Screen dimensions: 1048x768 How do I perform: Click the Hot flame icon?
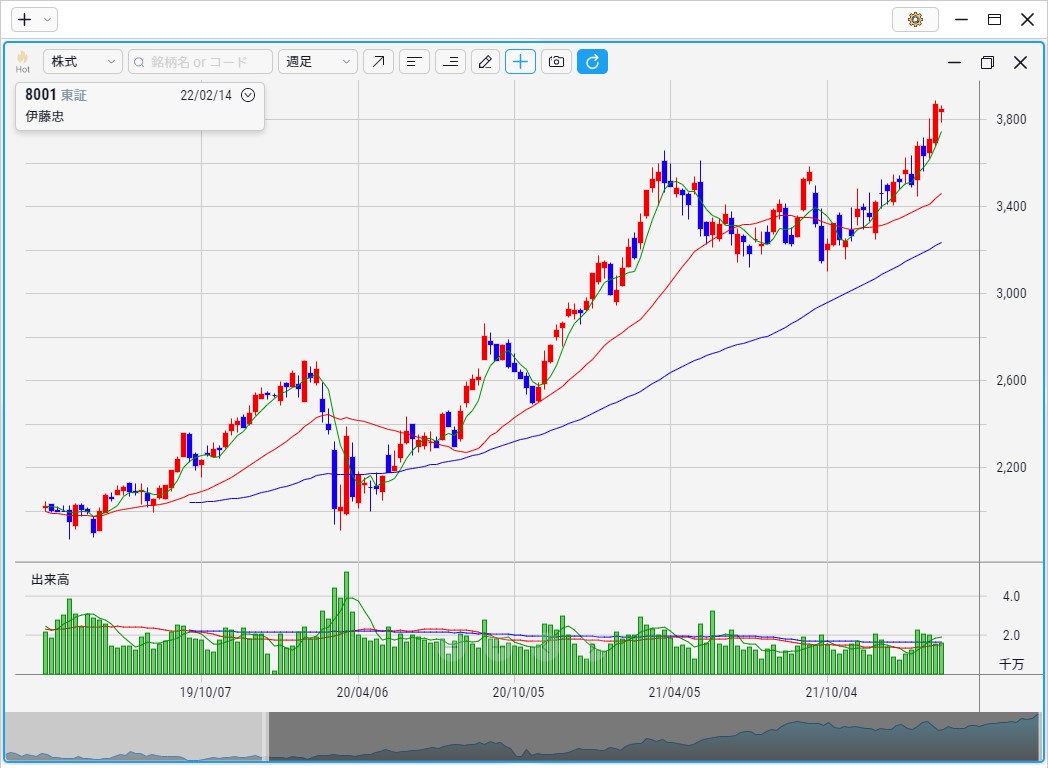(22, 62)
